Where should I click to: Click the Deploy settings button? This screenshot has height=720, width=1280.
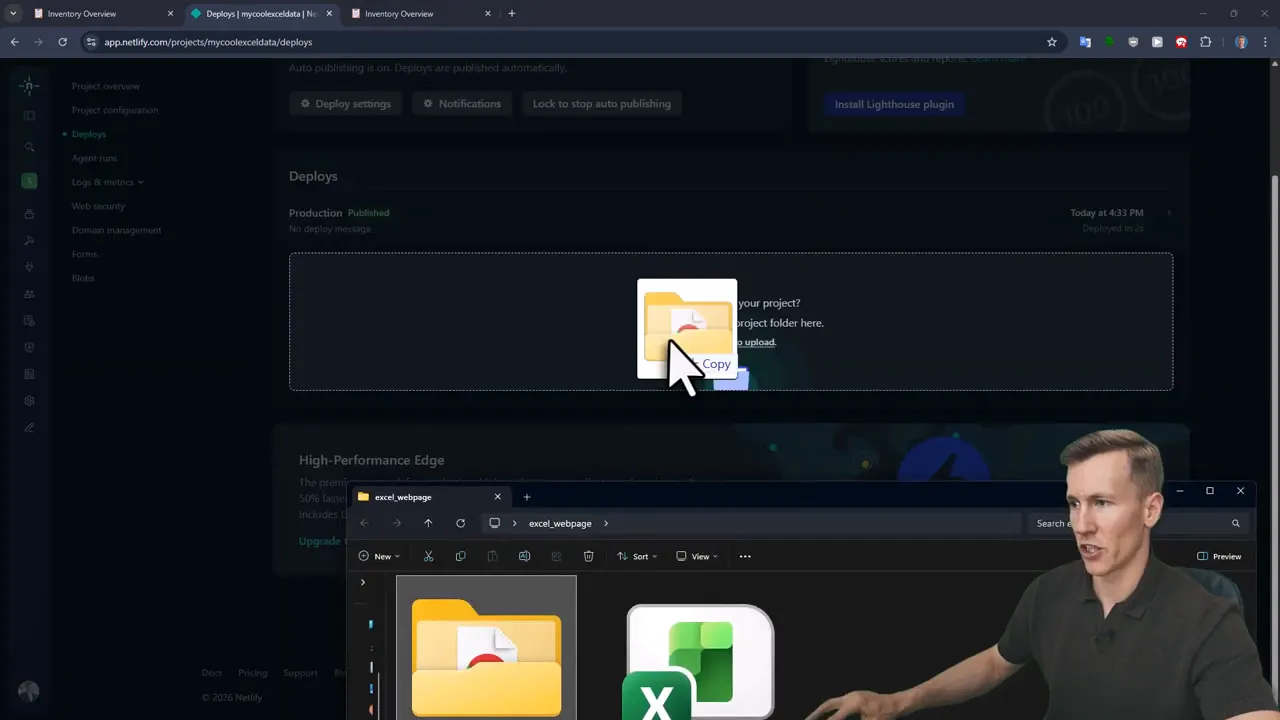(x=346, y=104)
